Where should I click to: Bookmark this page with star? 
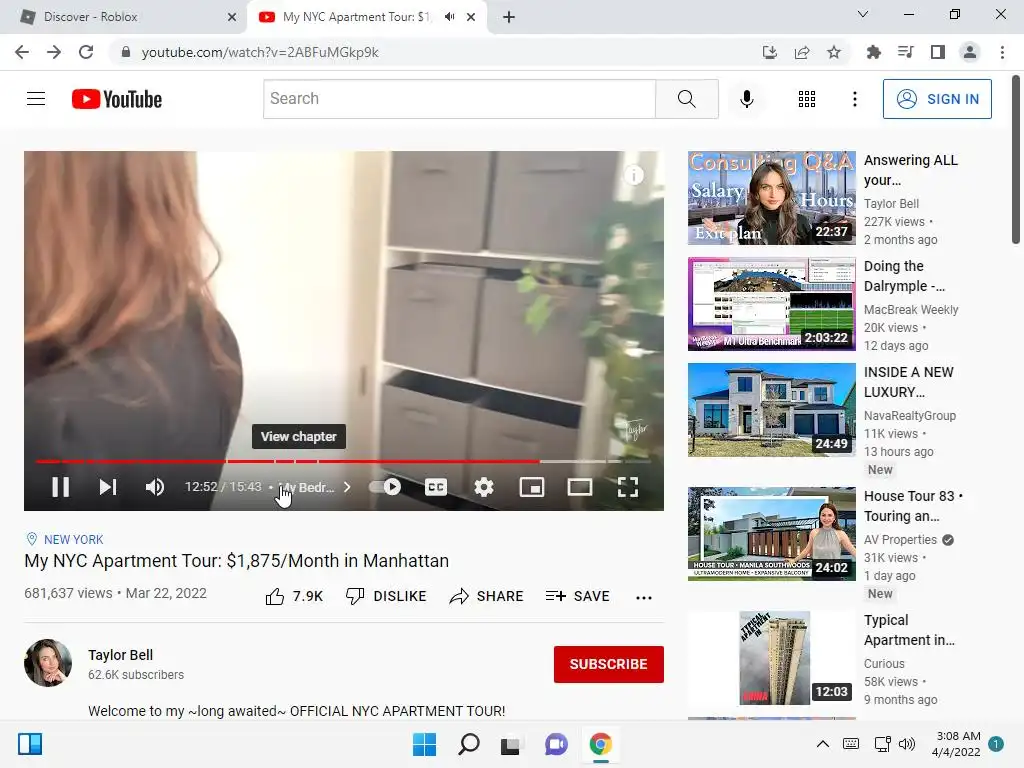(x=834, y=52)
